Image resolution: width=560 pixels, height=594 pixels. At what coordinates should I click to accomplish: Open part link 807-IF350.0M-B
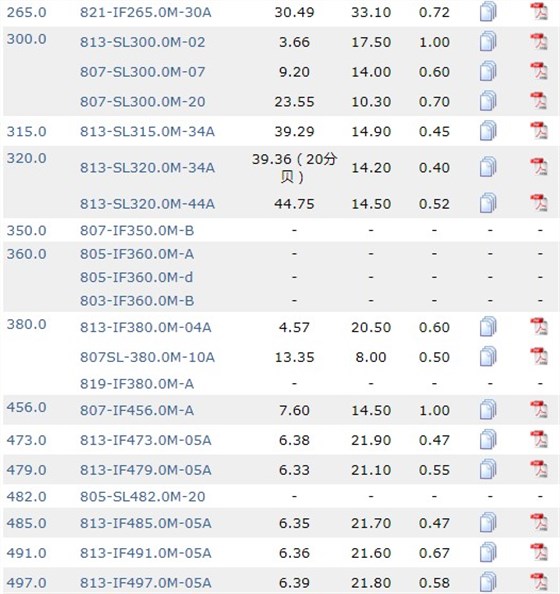click(x=137, y=230)
